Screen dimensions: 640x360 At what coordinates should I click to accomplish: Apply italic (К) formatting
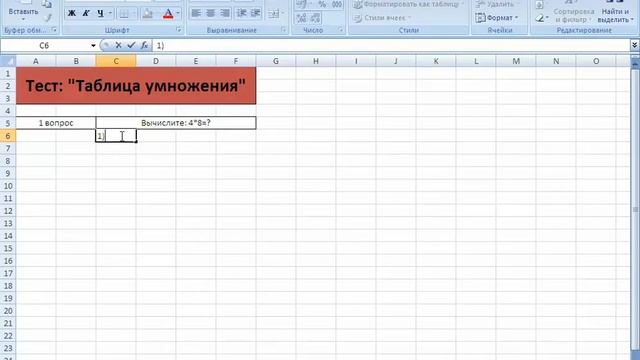[x=86, y=13]
